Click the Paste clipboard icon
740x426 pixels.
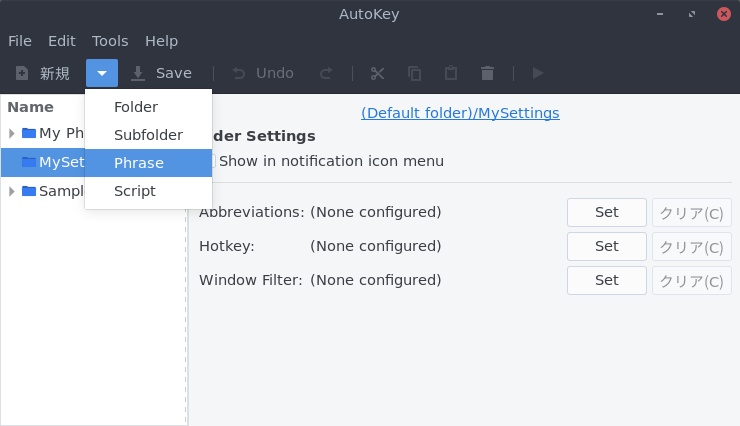pyautogui.click(x=451, y=73)
